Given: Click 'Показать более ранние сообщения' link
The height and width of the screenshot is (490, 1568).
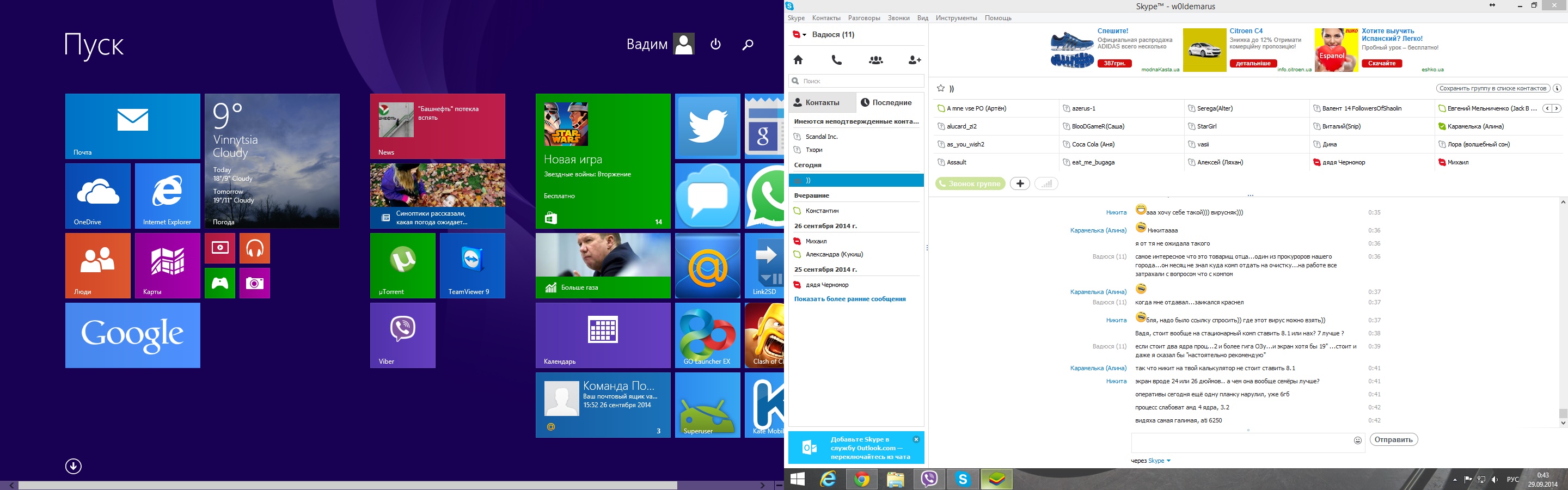Looking at the screenshot, I should [850, 299].
